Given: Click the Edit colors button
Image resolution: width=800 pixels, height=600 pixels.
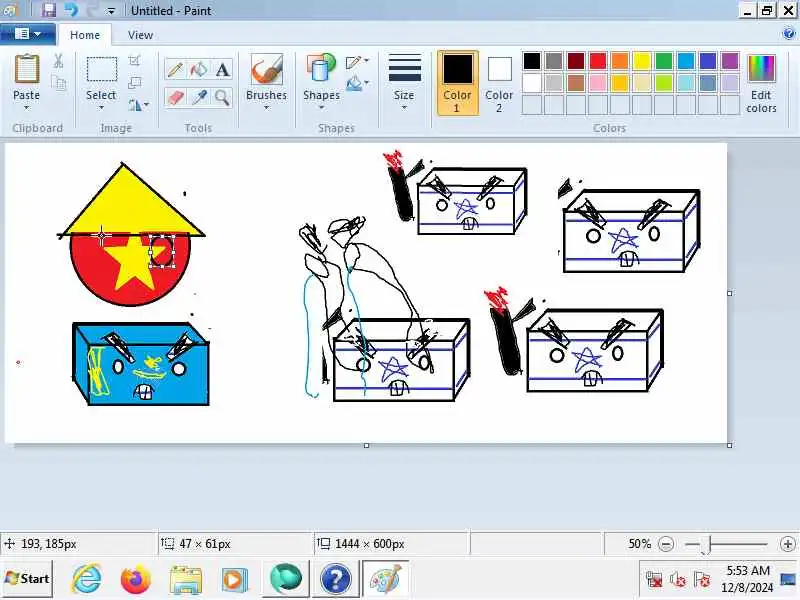Looking at the screenshot, I should pyautogui.click(x=761, y=84).
